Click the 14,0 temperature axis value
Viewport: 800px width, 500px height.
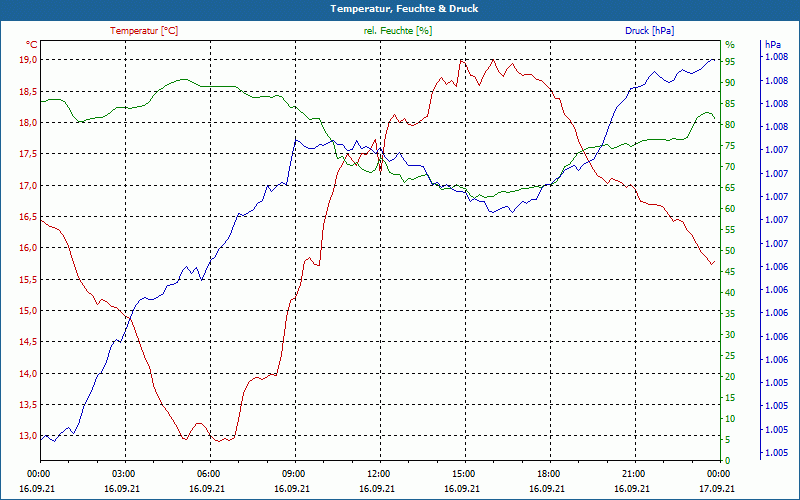click(29, 373)
